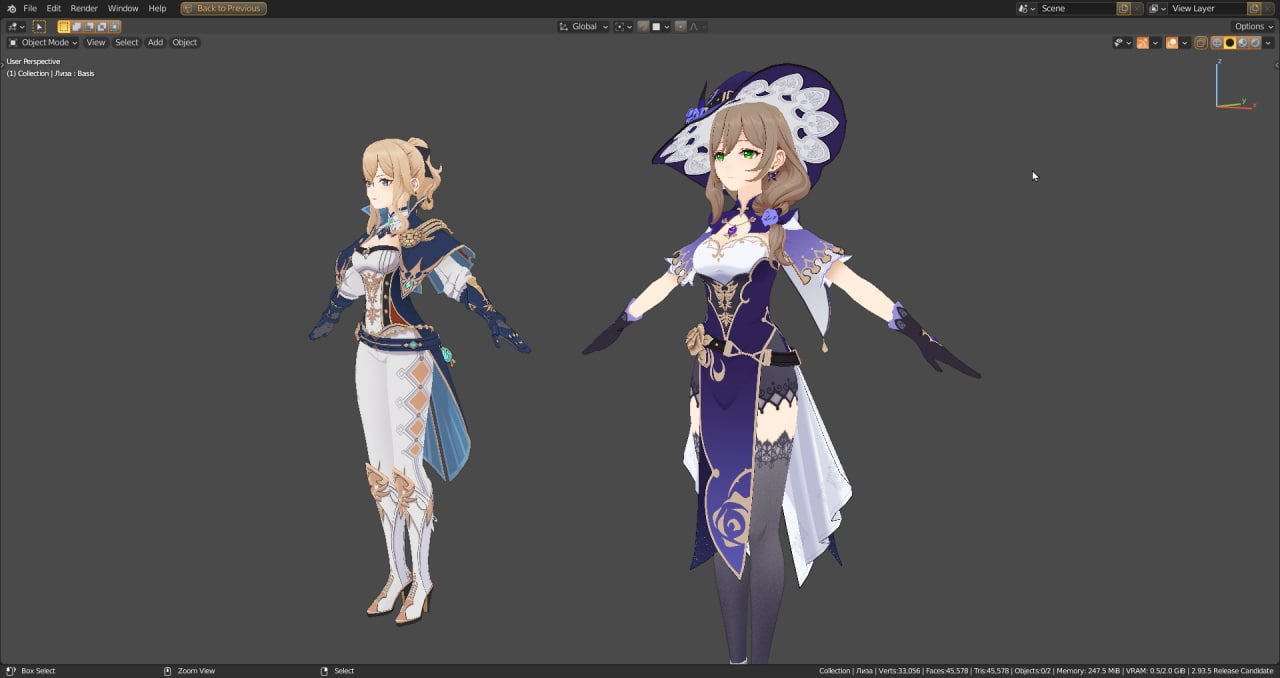Click the Verts:33,056 statistic in status bar
The image size is (1280, 678).
(897, 671)
